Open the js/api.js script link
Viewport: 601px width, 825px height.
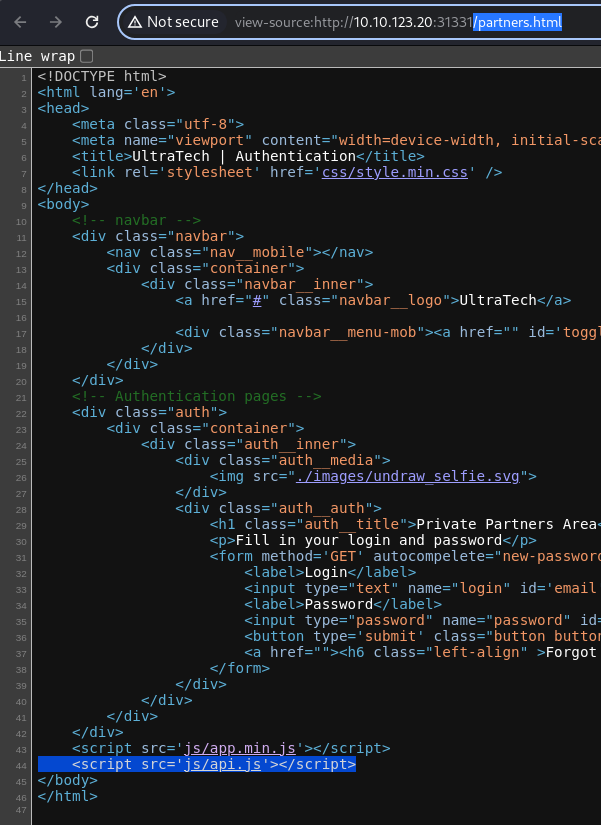(x=222, y=764)
